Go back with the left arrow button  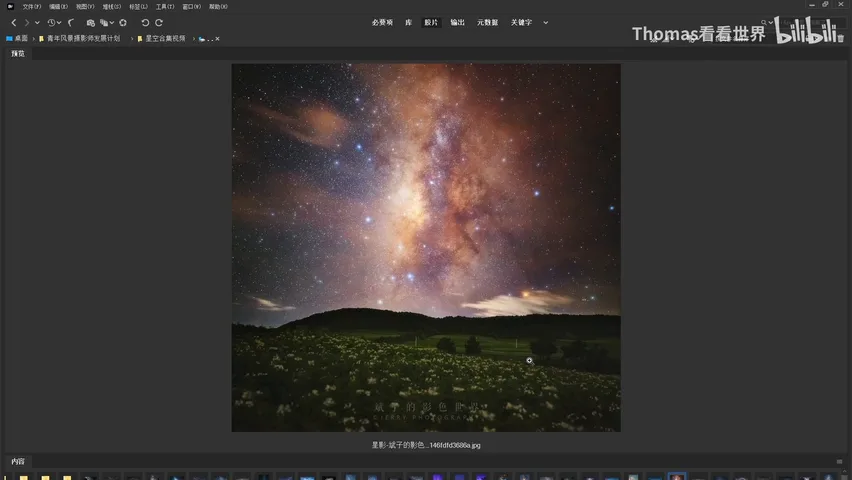pyautogui.click(x=14, y=23)
